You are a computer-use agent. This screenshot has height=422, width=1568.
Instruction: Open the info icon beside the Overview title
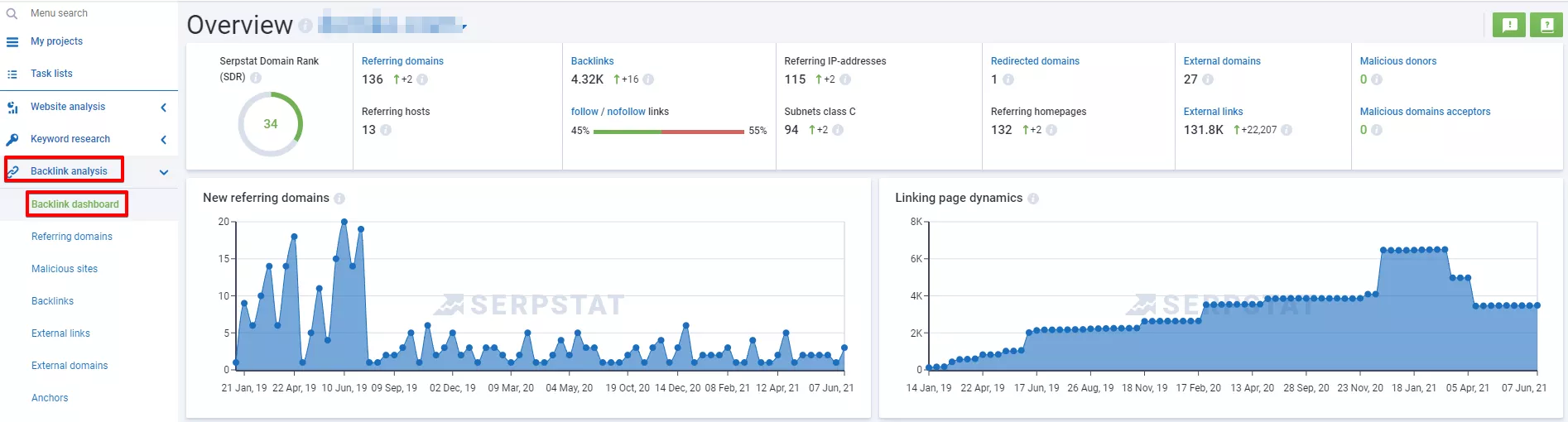(305, 26)
